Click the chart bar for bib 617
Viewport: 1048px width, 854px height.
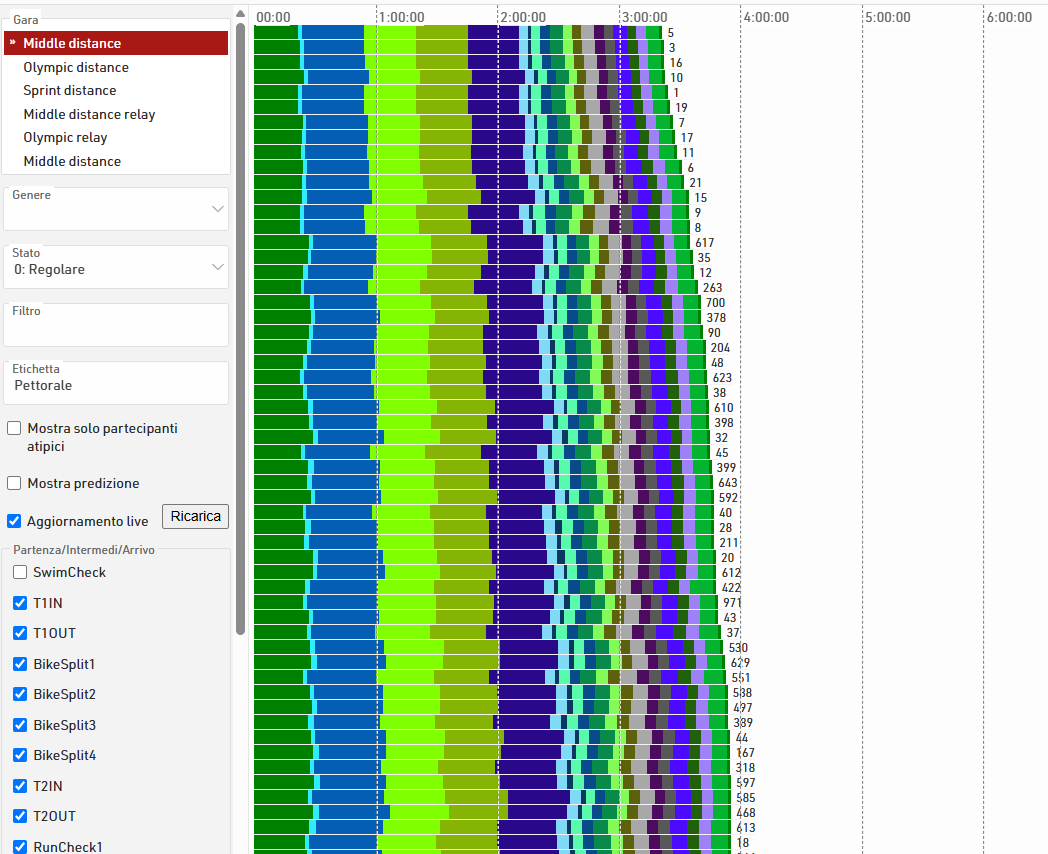(470, 242)
